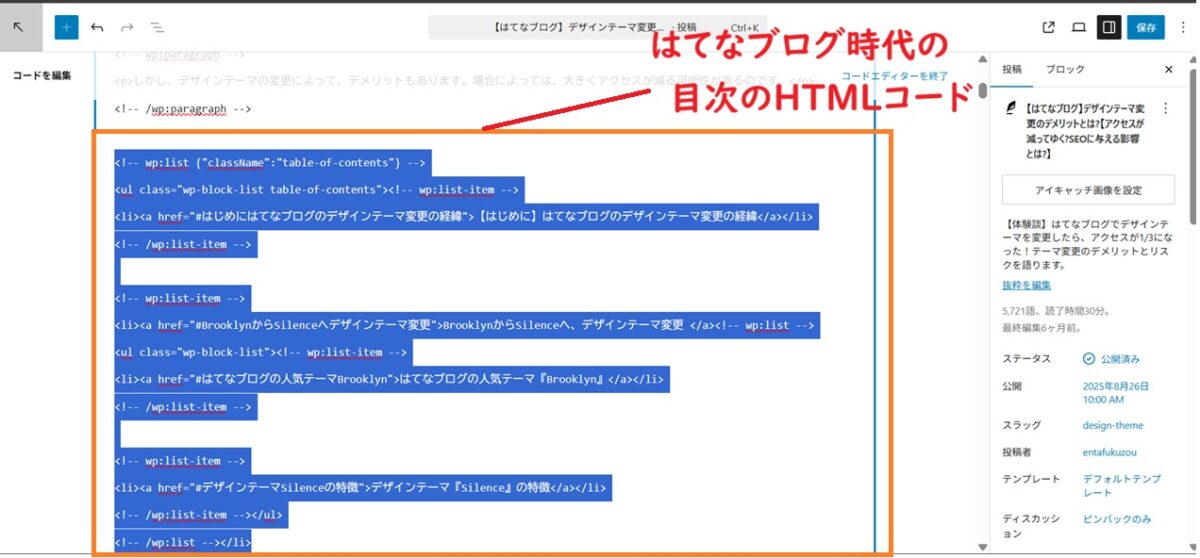The image size is (1200, 558).
Task: Click アイキャッチ画像を設定 button
Action: [1089, 190]
